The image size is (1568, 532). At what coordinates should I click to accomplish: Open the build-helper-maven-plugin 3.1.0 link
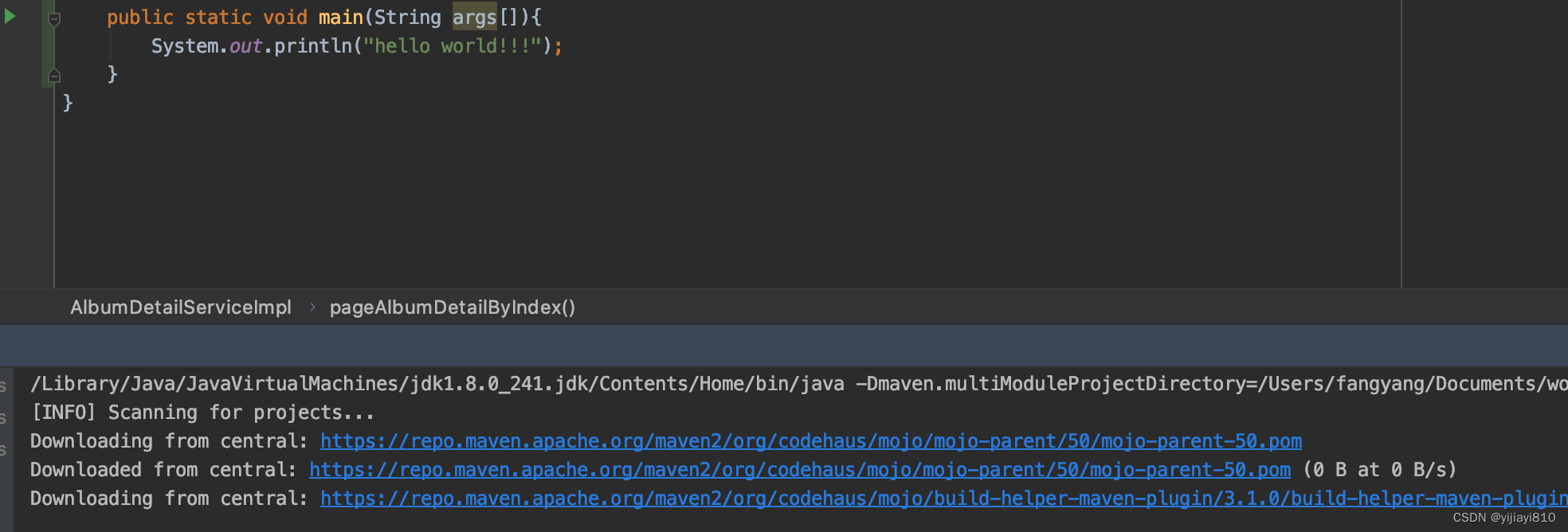tap(944, 499)
